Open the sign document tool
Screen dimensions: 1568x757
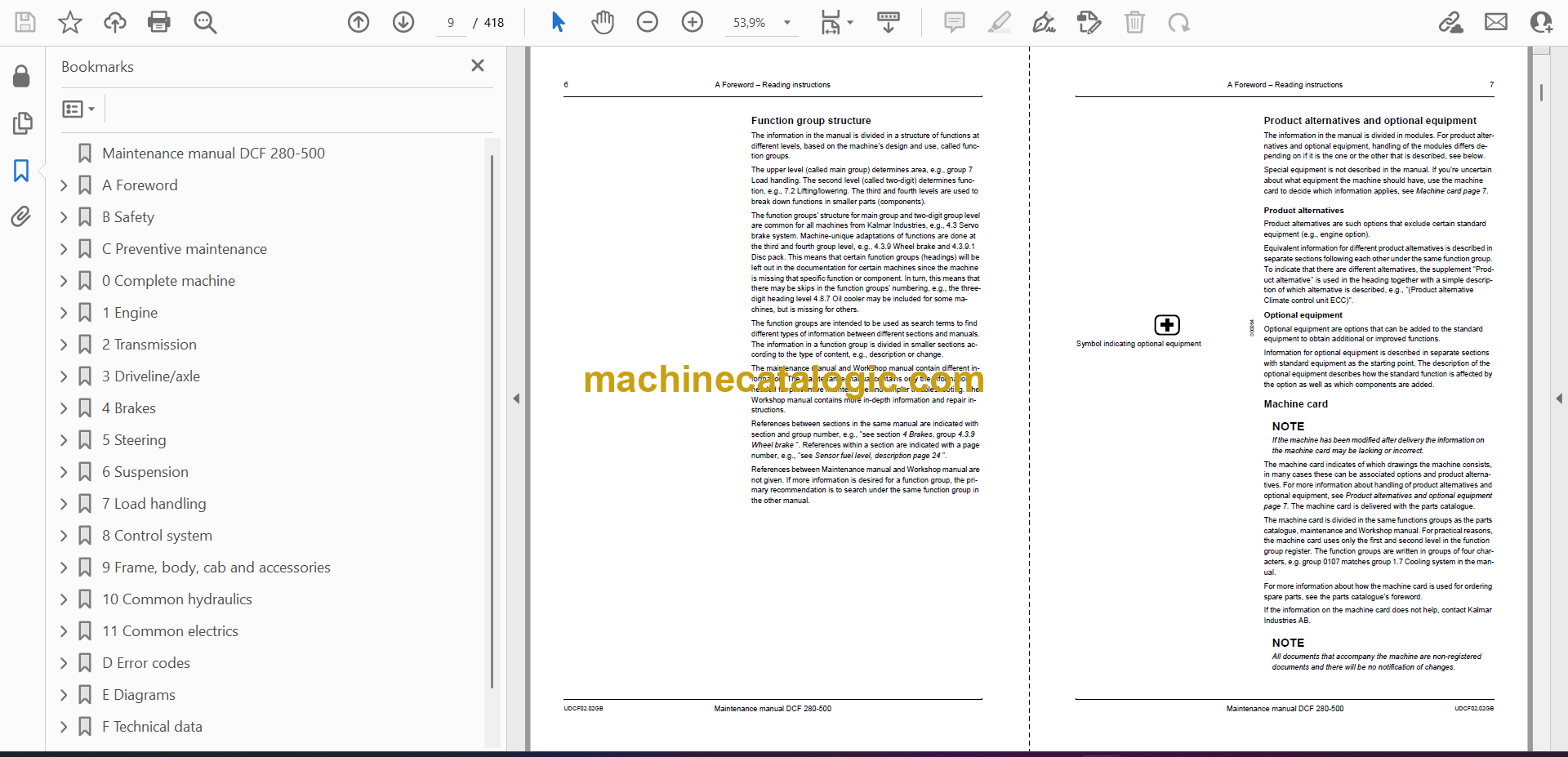(1044, 22)
